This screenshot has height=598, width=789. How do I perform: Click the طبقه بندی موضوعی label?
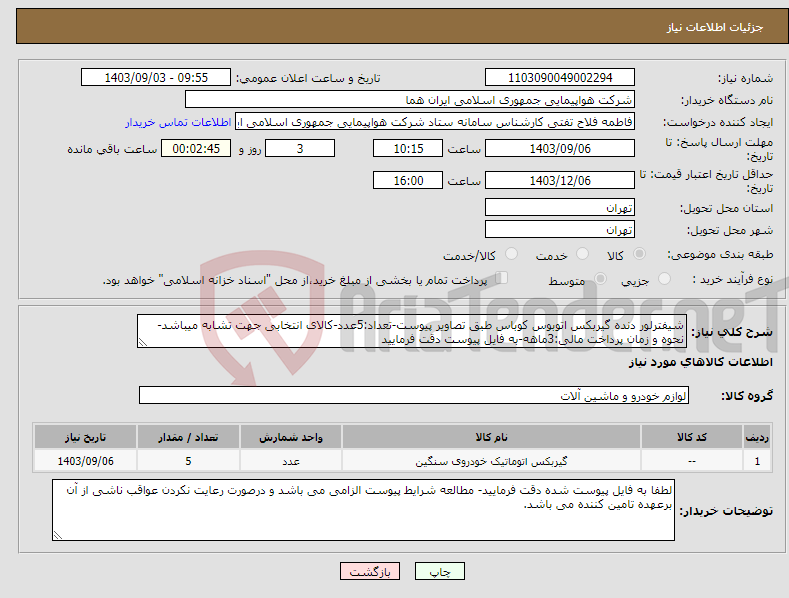720,255
